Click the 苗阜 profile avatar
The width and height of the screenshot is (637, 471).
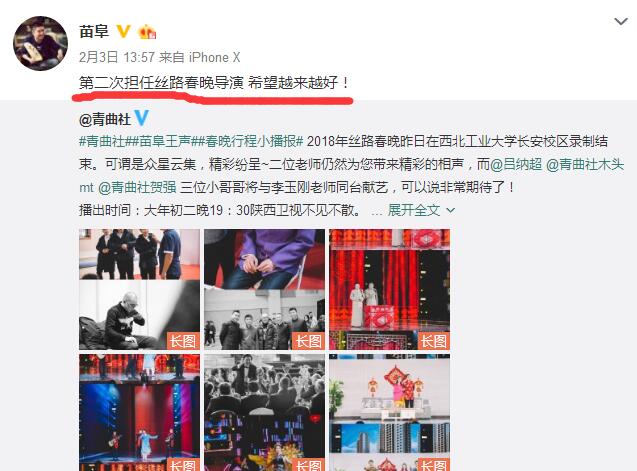coord(40,43)
